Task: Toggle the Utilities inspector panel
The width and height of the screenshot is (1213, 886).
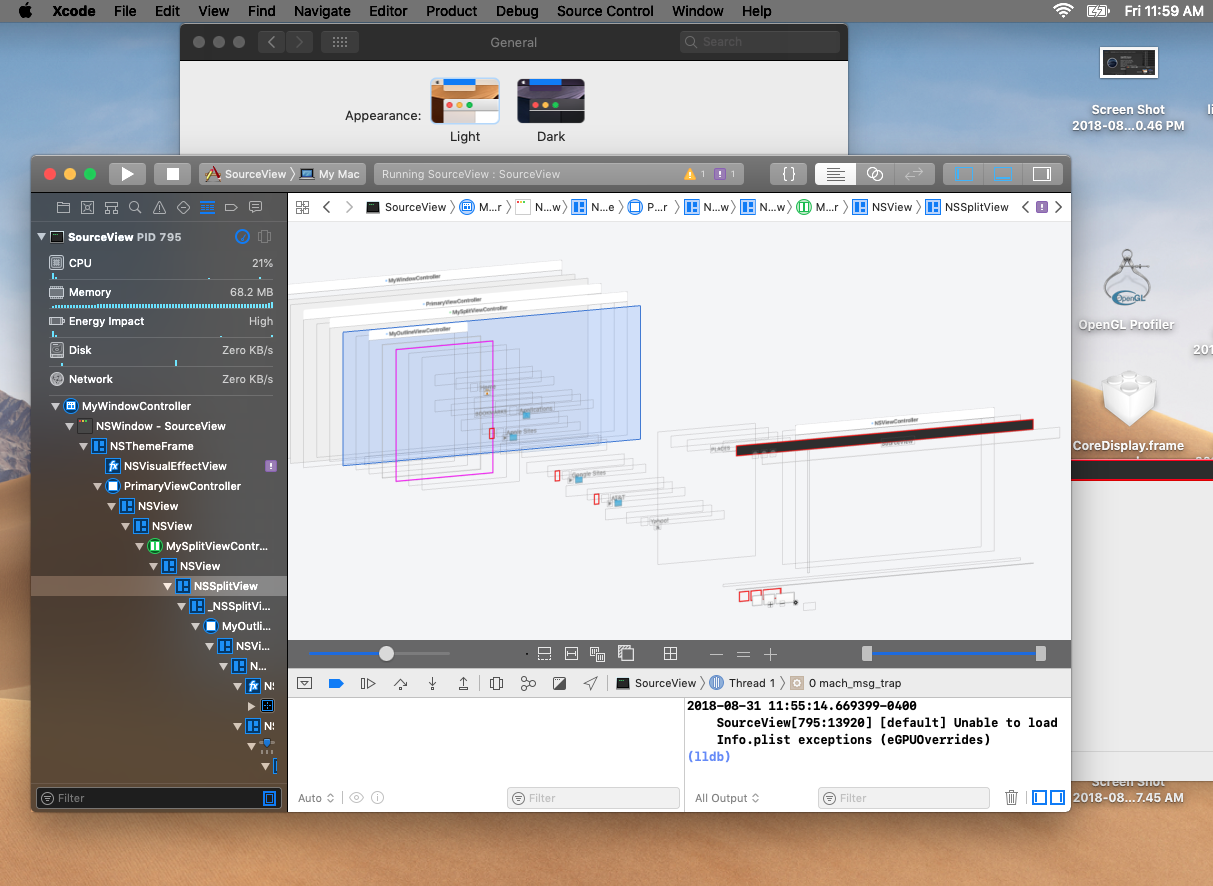Action: point(1042,173)
